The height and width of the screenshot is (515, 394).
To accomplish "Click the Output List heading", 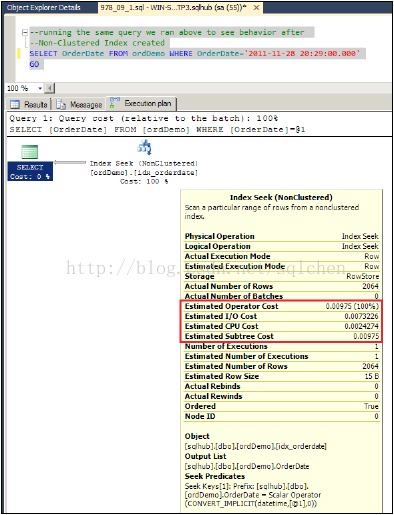I will (x=205, y=456).
